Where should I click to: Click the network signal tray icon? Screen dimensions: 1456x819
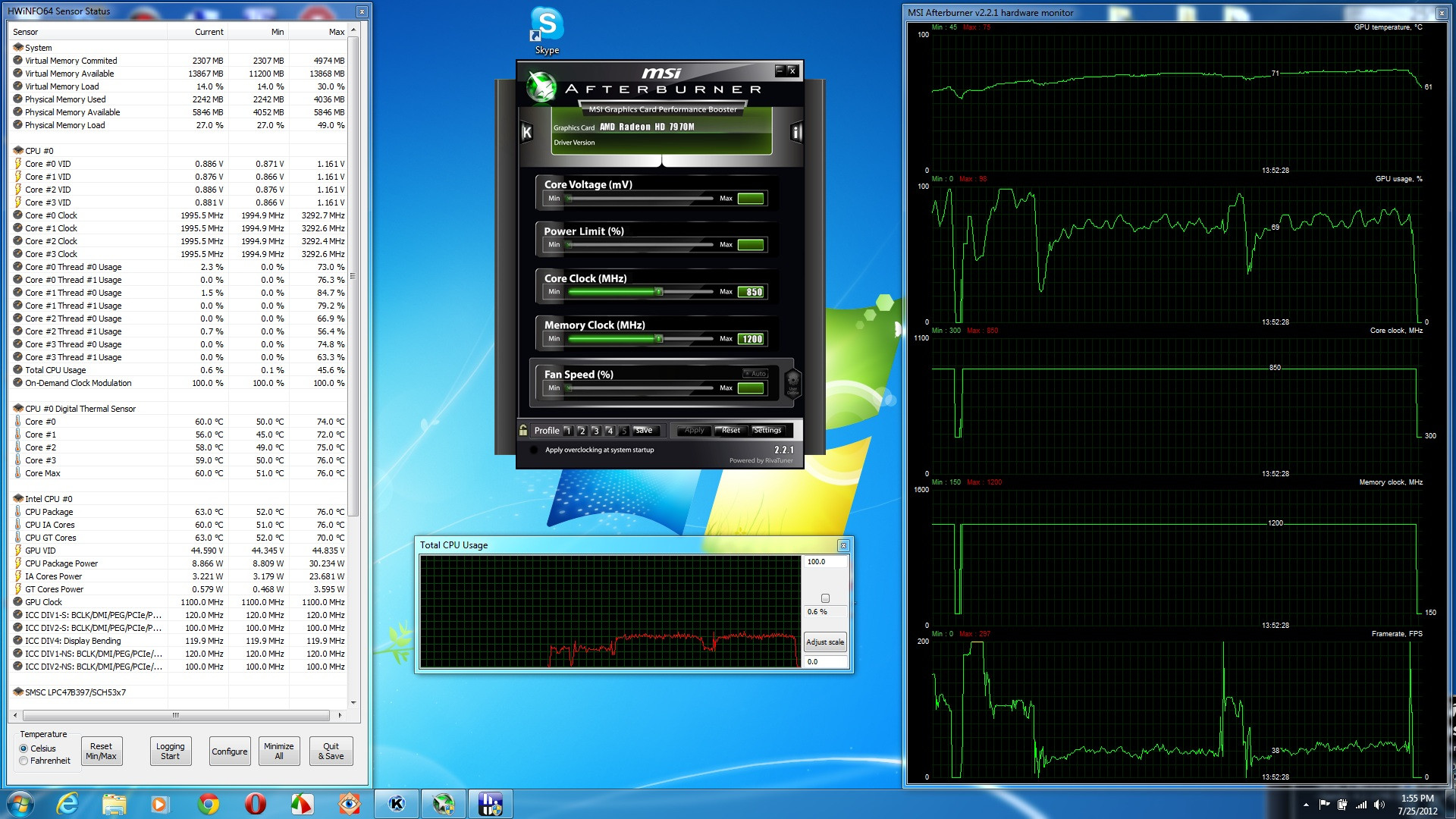1361,805
